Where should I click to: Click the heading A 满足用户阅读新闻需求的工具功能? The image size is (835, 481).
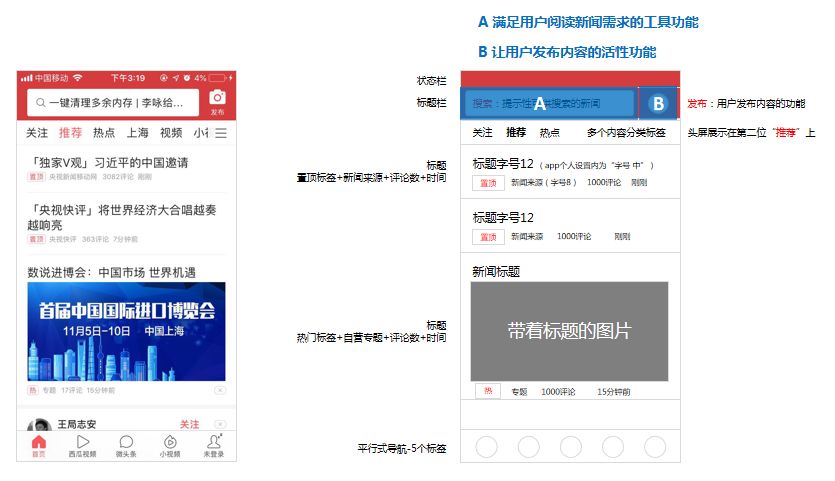coord(588,22)
